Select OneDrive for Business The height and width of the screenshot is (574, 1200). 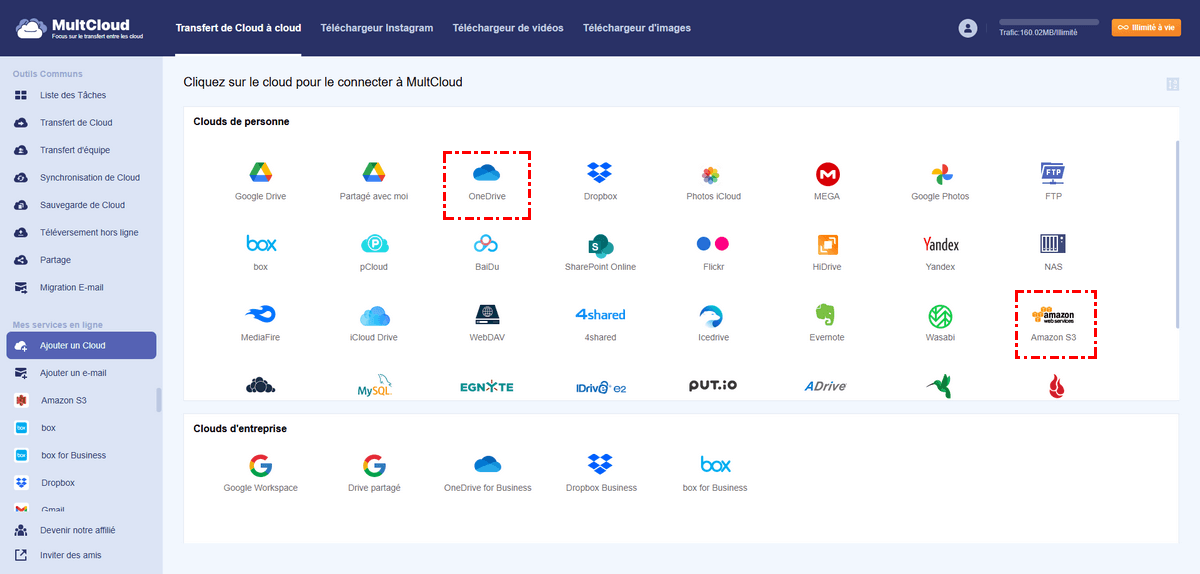(487, 473)
